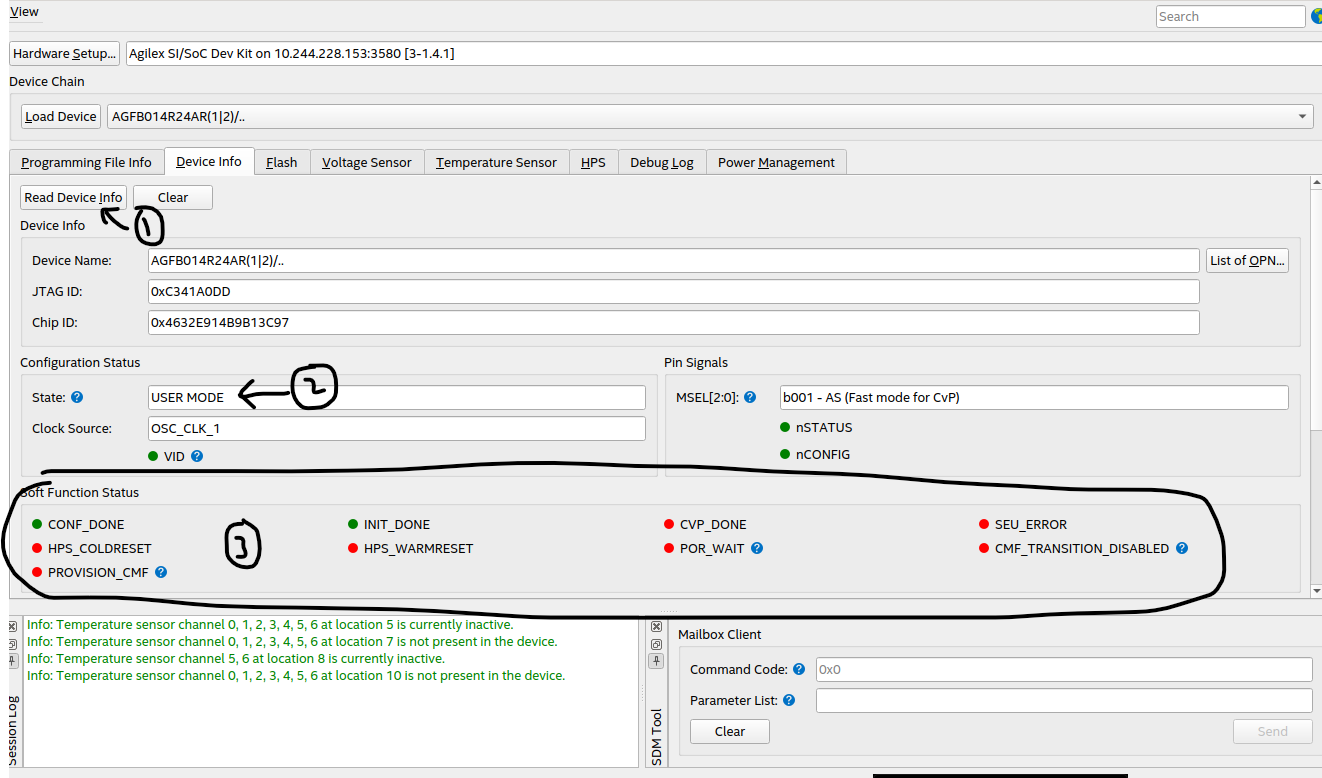Float the Session Log panel
Screen dimensions: 1322x778
click(13, 644)
